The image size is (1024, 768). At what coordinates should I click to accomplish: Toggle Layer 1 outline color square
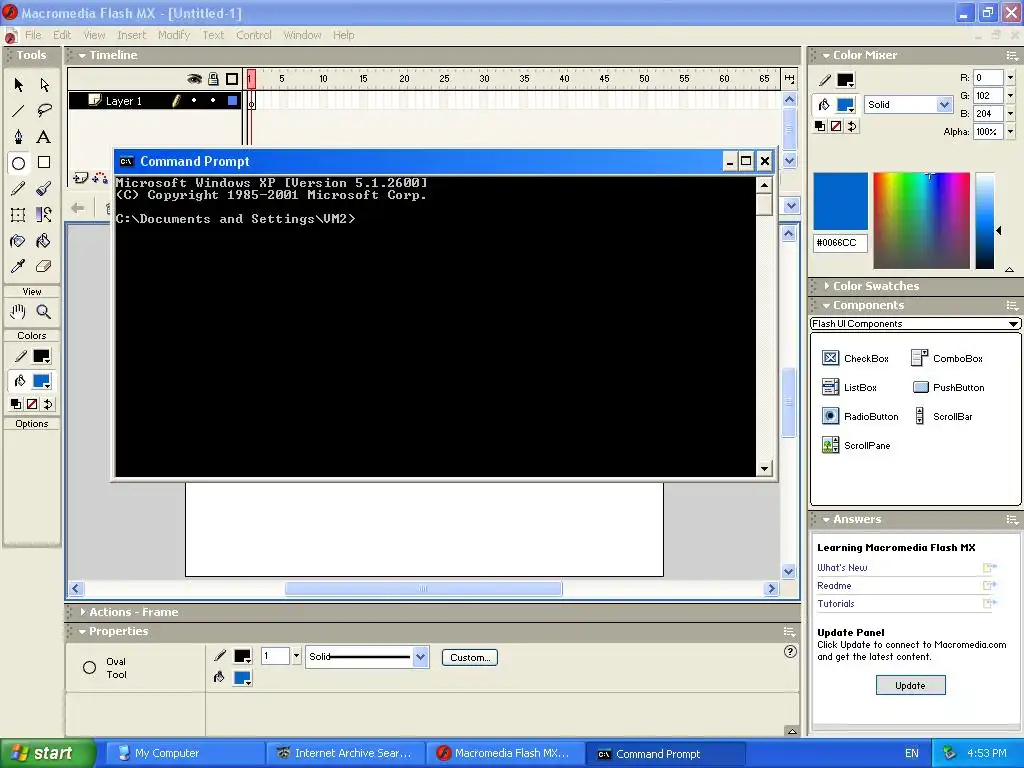tap(232, 101)
